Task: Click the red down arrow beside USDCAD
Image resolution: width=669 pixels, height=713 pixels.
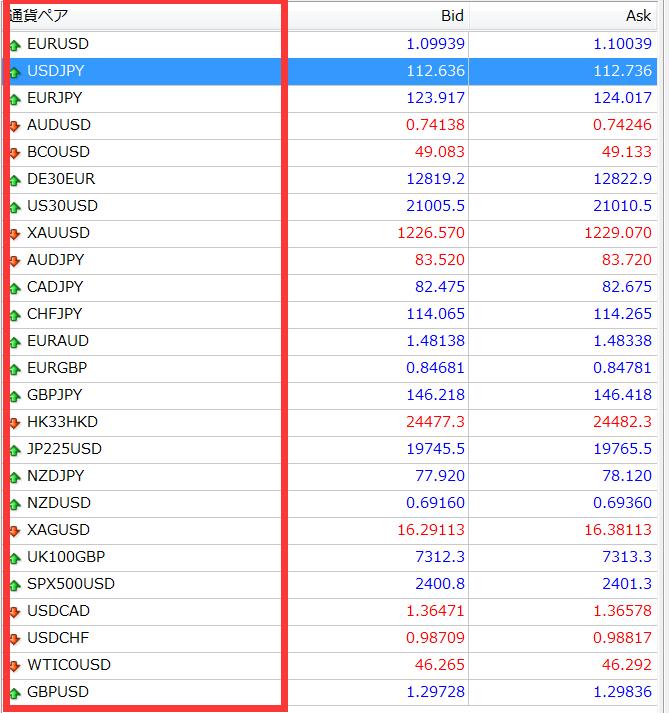Action: pos(15,612)
